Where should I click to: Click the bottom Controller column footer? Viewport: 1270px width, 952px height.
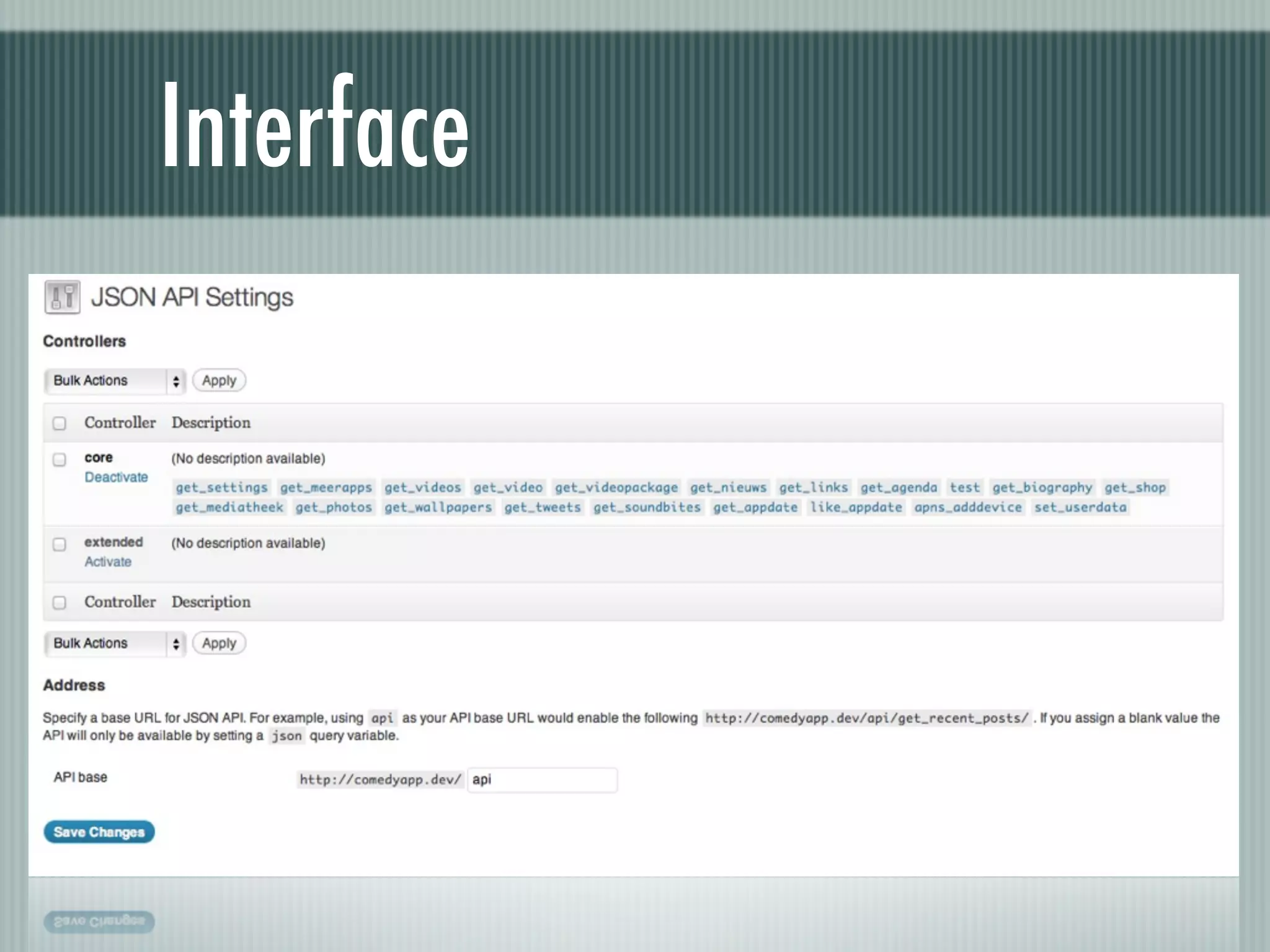[x=120, y=602]
